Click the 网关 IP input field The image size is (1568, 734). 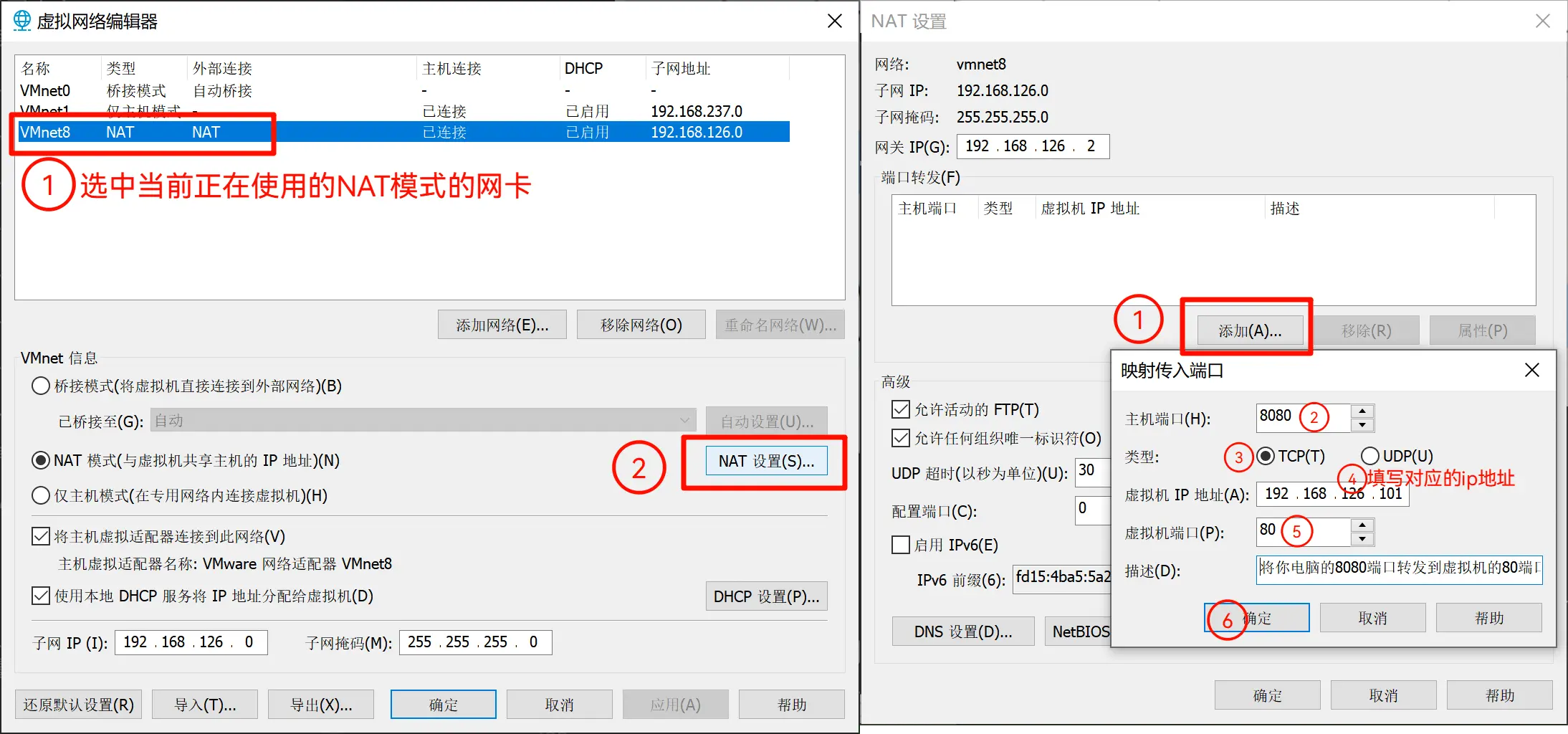tap(1033, 146)
